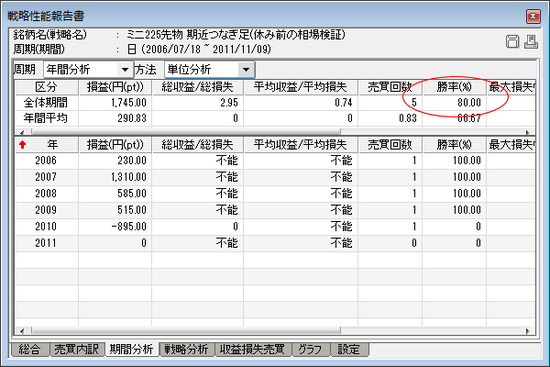Click the 230.00 profit cell

pyautogui.click(x=115, y=161)
